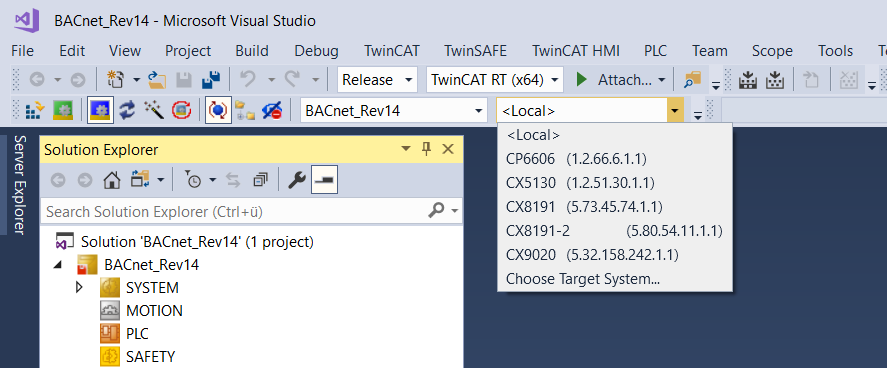Click the Pending Changes Filter clock icon

pos(194,180)
